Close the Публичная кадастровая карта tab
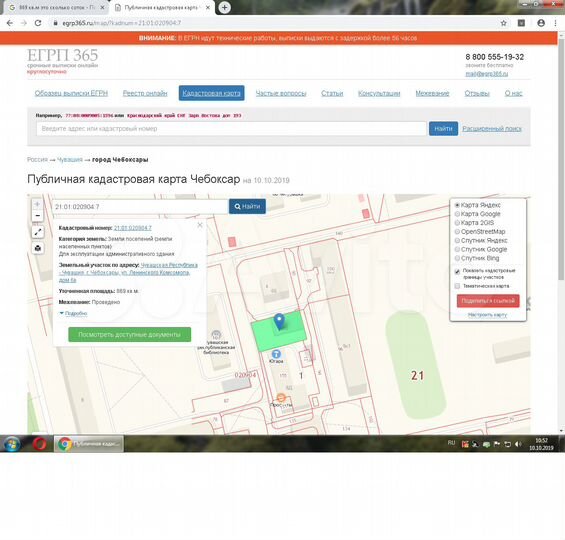 click(208, 7)
